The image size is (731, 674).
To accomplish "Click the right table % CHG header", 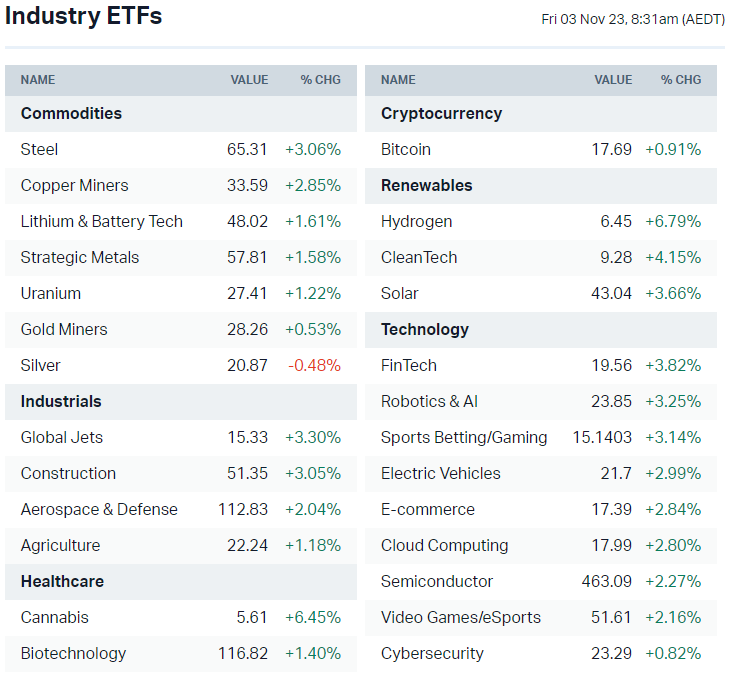I will click(x=681, y=80).
